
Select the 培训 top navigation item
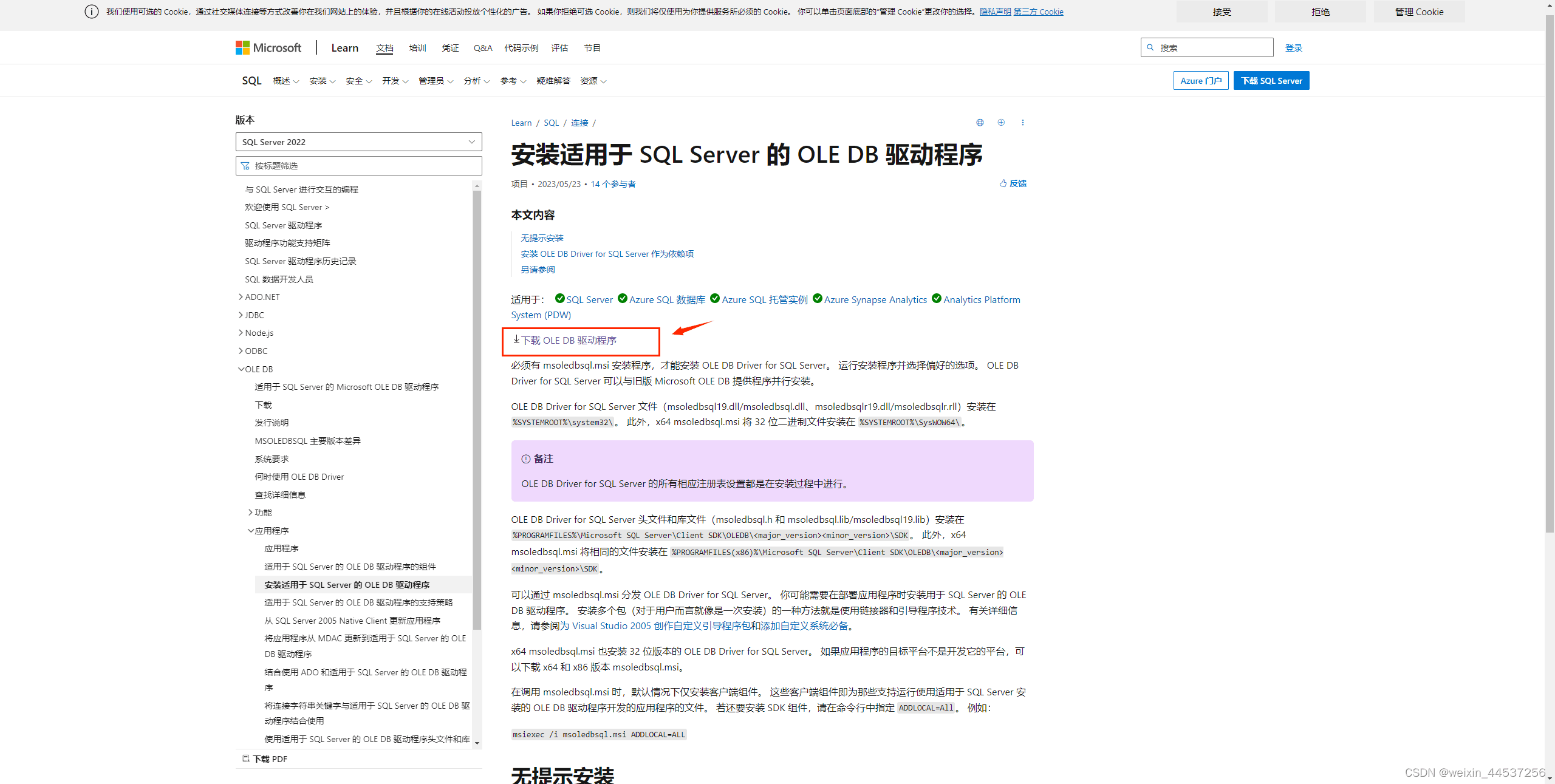coord(417,48)
